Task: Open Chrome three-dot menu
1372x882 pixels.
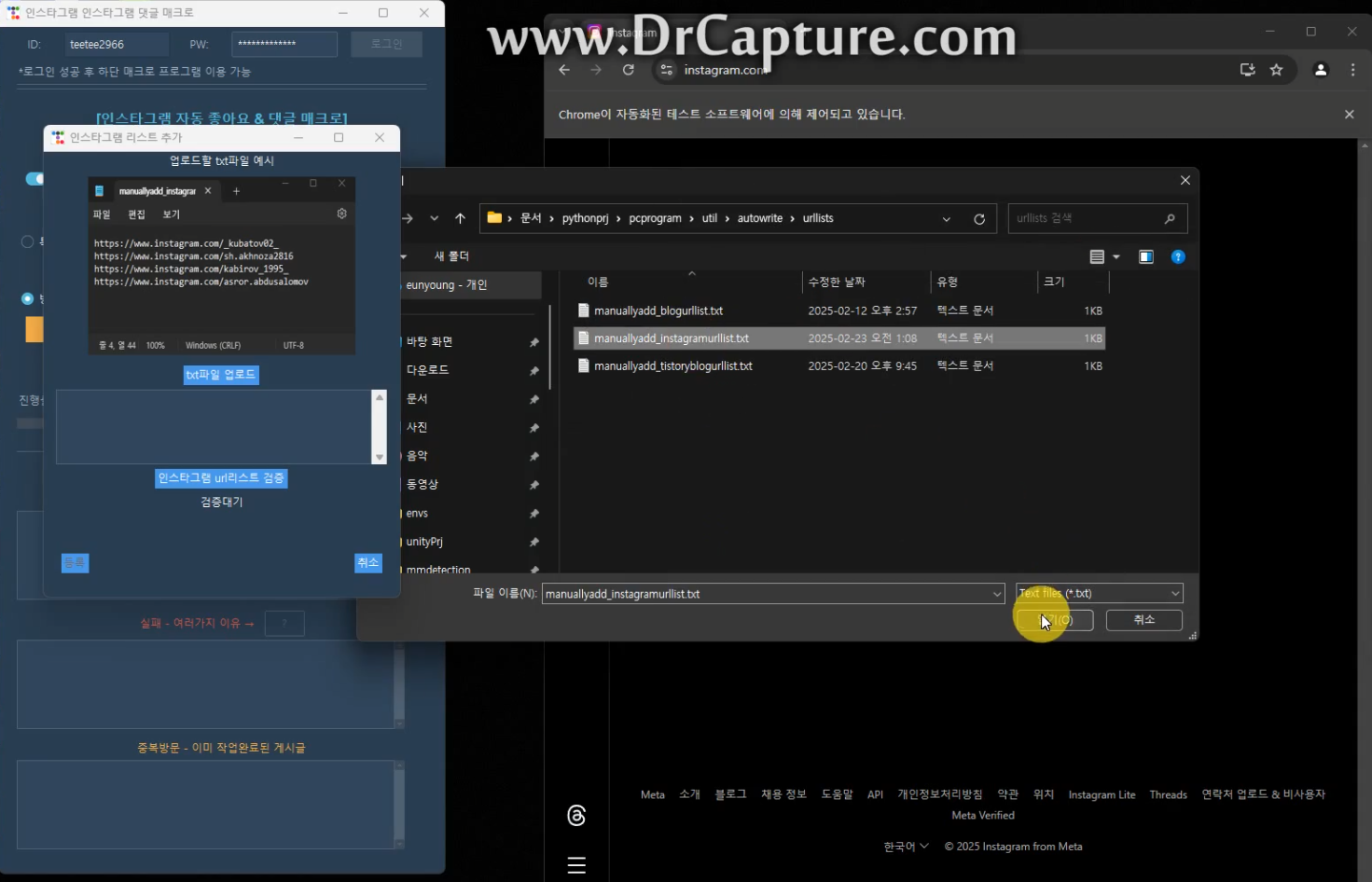Action: [x=1353, y=70]
